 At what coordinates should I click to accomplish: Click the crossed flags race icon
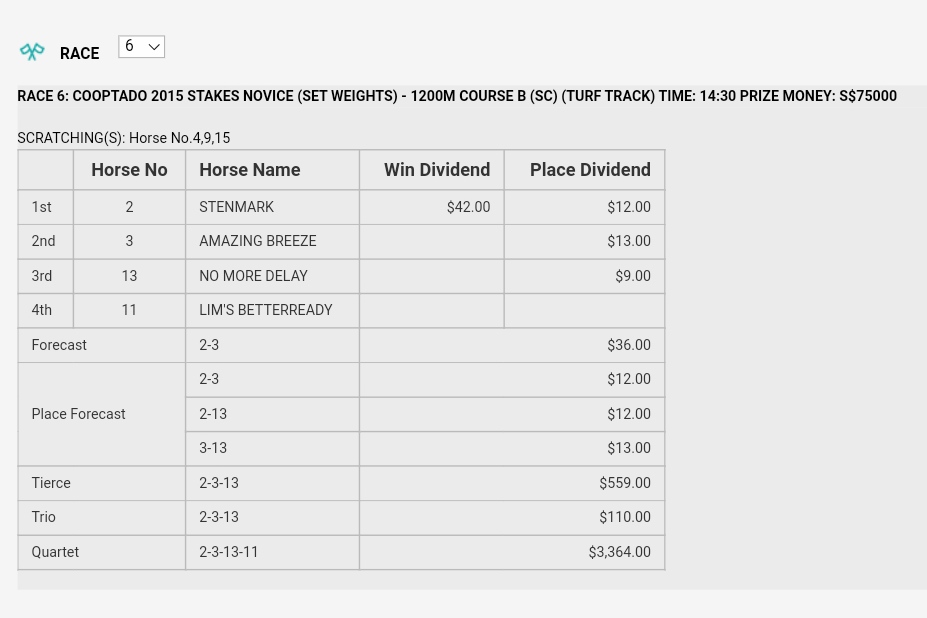pyautogui.click(x=32, y=51)
